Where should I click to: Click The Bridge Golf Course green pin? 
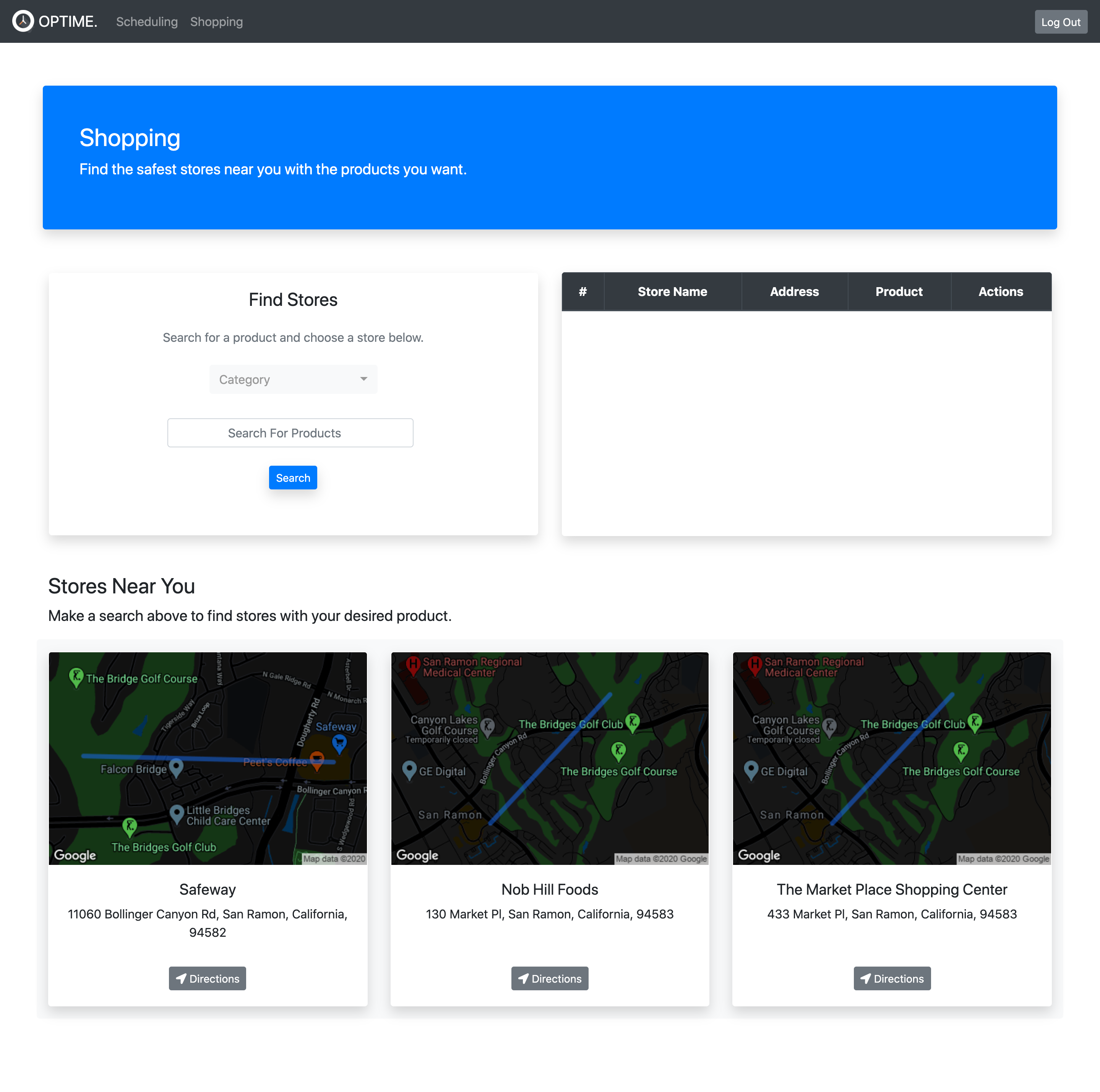76,677
